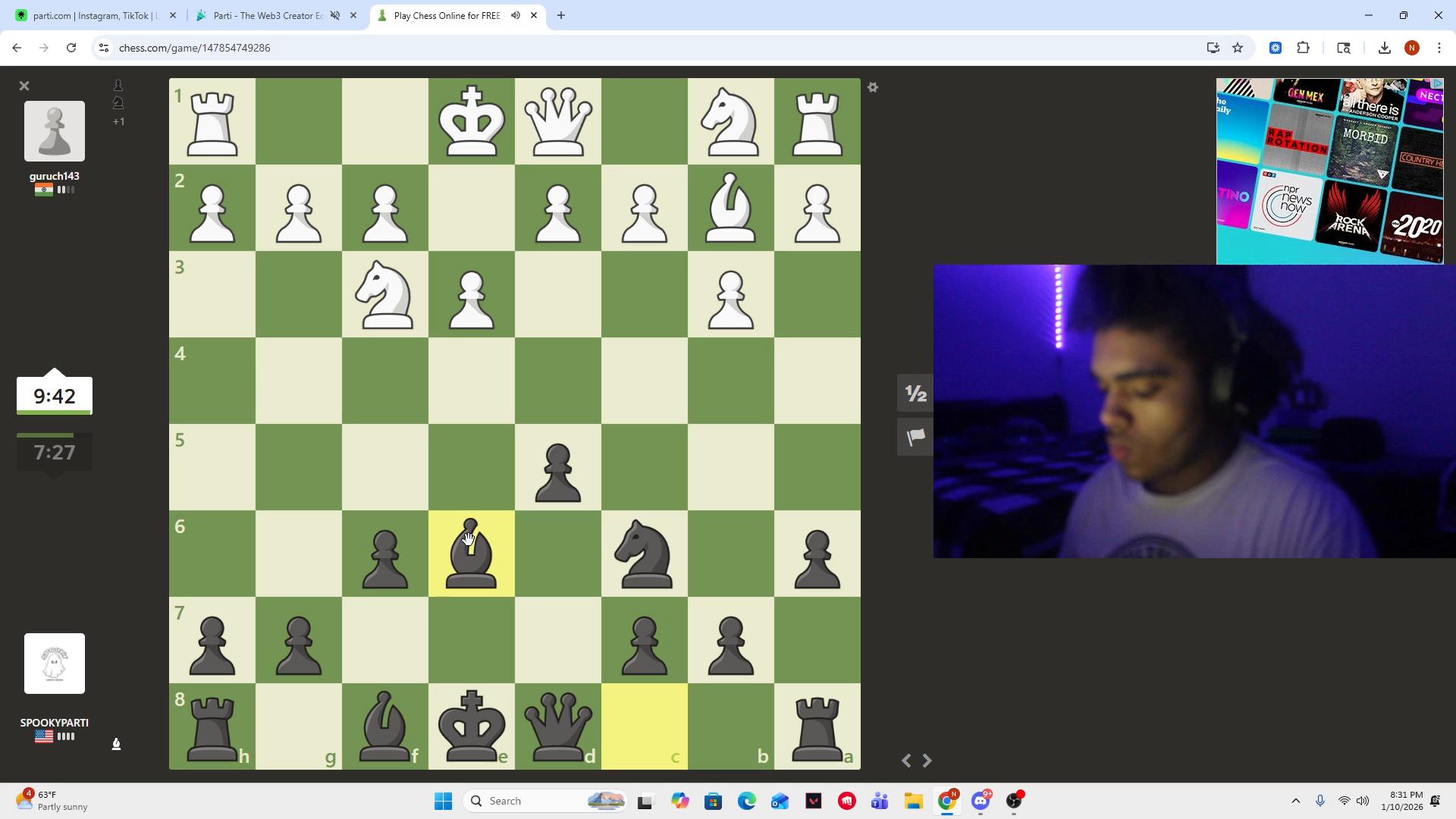Click the green timer bar under 9:42

click(54, 412)
